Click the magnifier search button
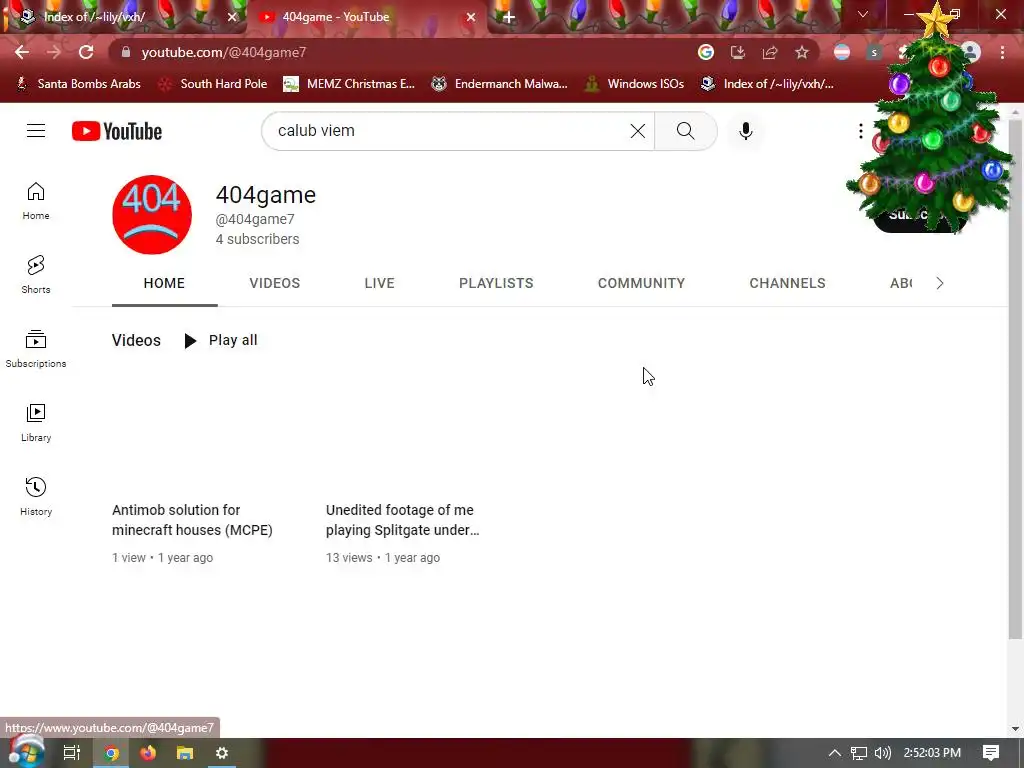The image size is (1024, 768). [x=686, y=131]
